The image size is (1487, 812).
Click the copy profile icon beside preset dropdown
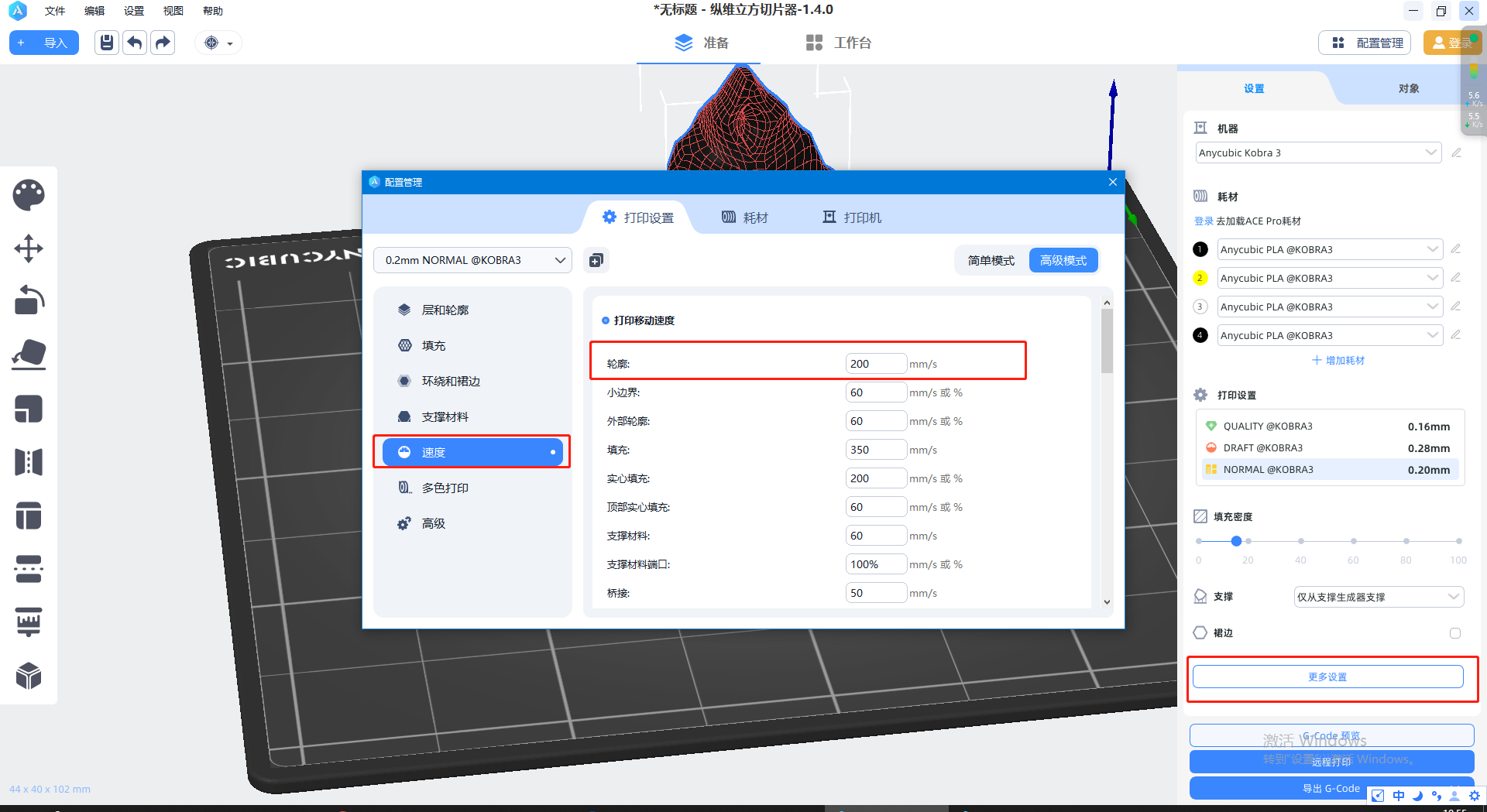(596, 260)
